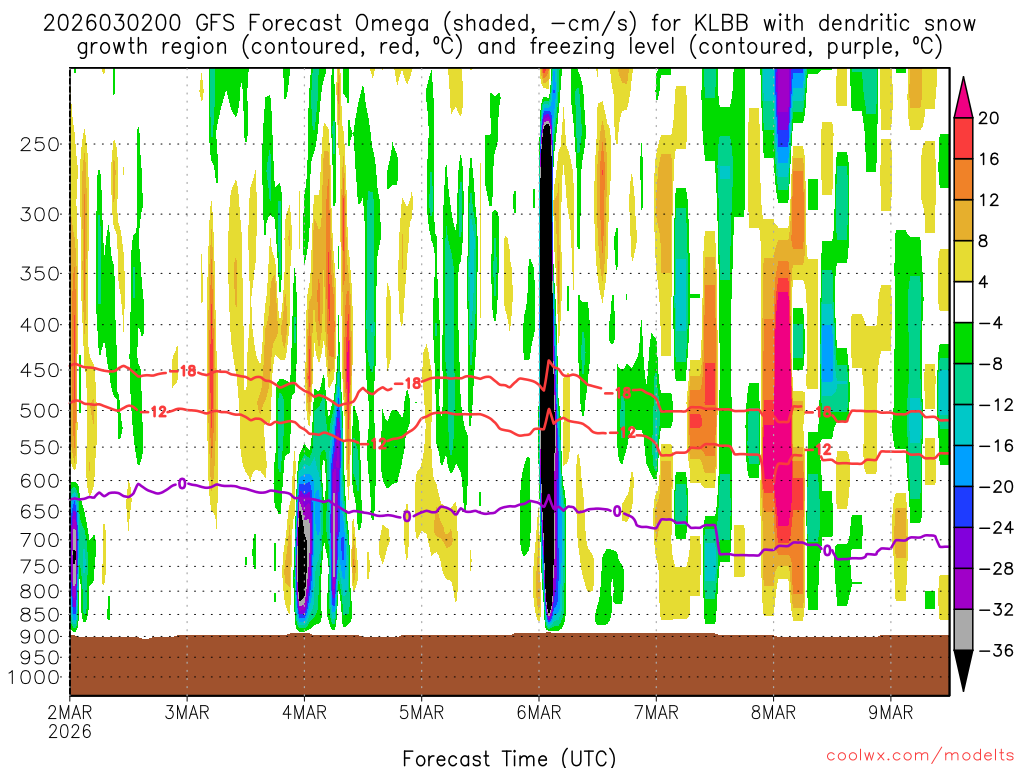The image size is (1024, 768).
Task: Click the 350 pressure level label
Action: tap(40, 274)
